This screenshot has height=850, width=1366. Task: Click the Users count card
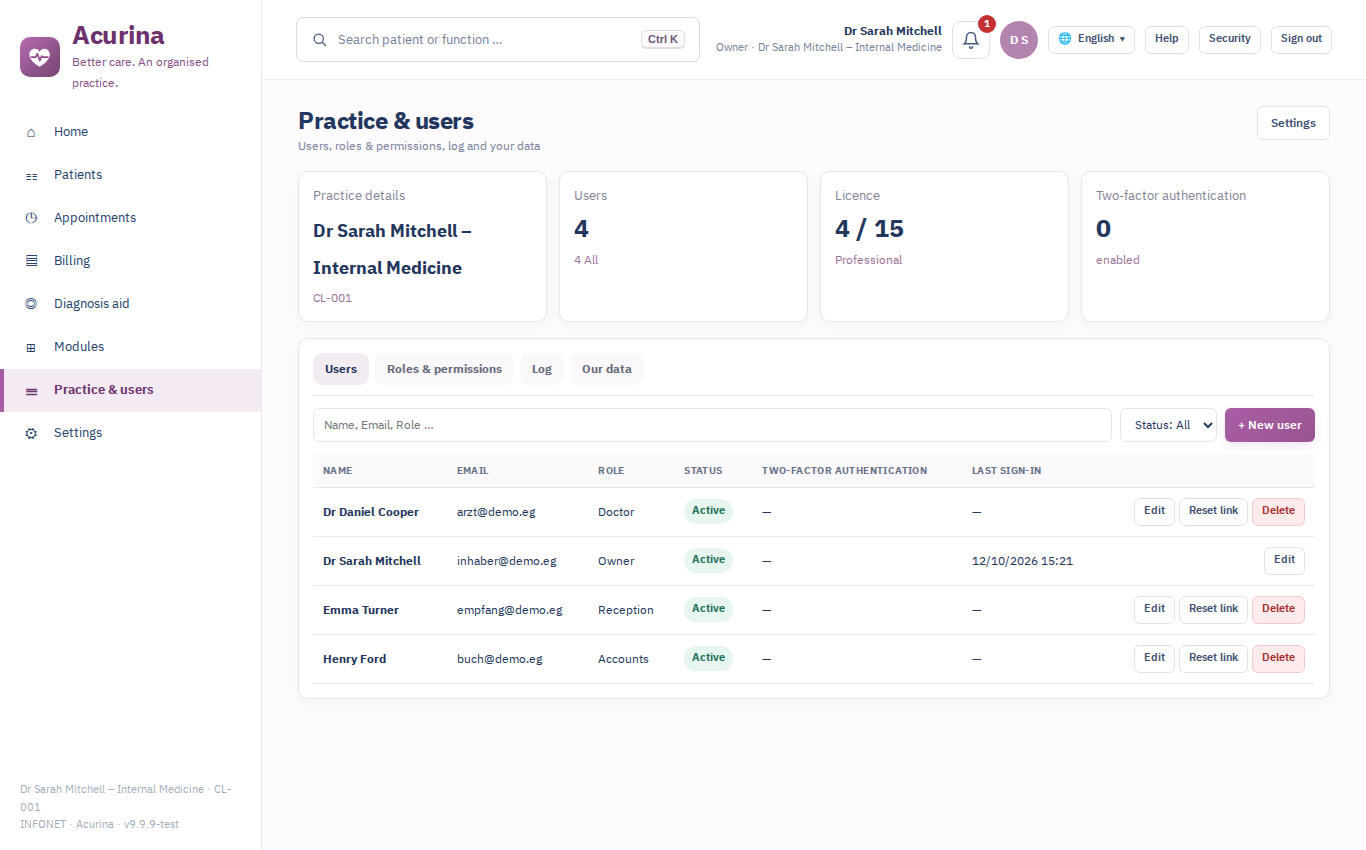(x=683, y=246)
